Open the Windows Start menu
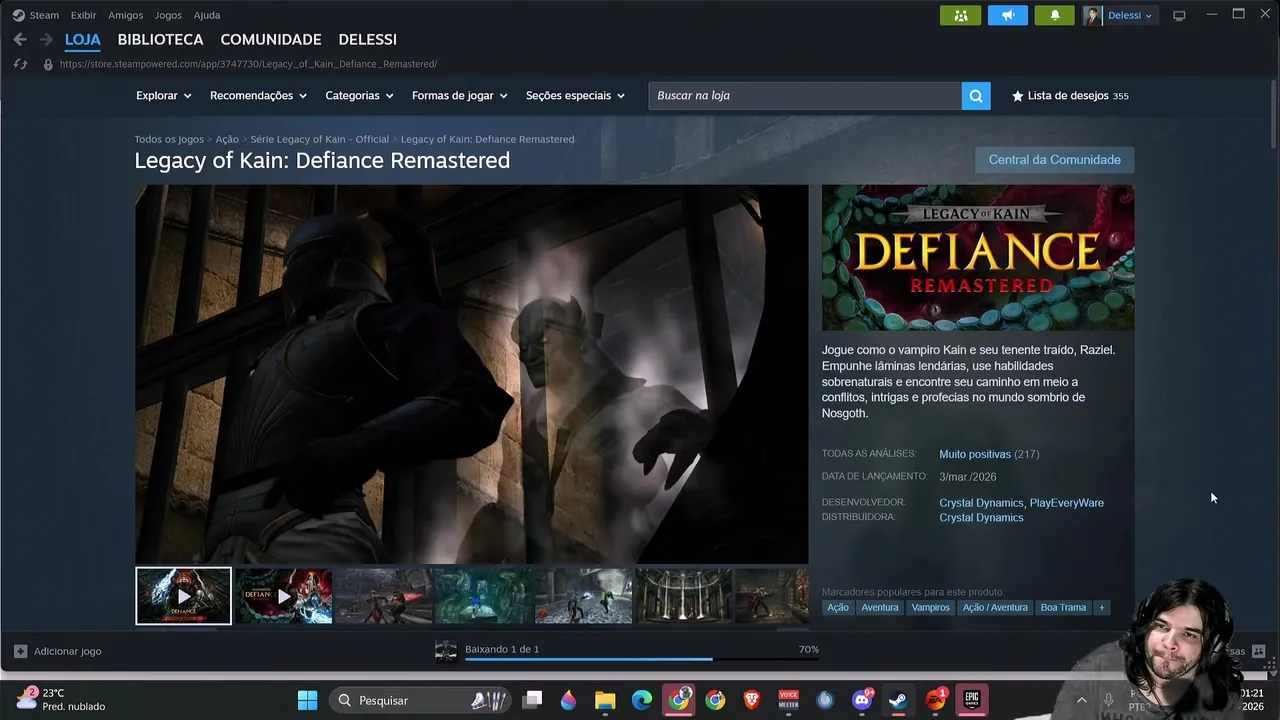This screenshot has width=1280, height=720. point(307,700)
